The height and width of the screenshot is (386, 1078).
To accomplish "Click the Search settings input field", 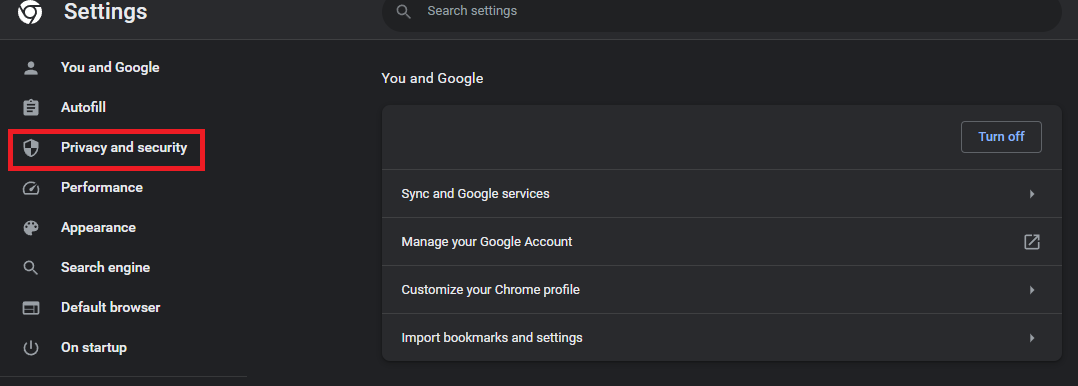I will (722, 12).
